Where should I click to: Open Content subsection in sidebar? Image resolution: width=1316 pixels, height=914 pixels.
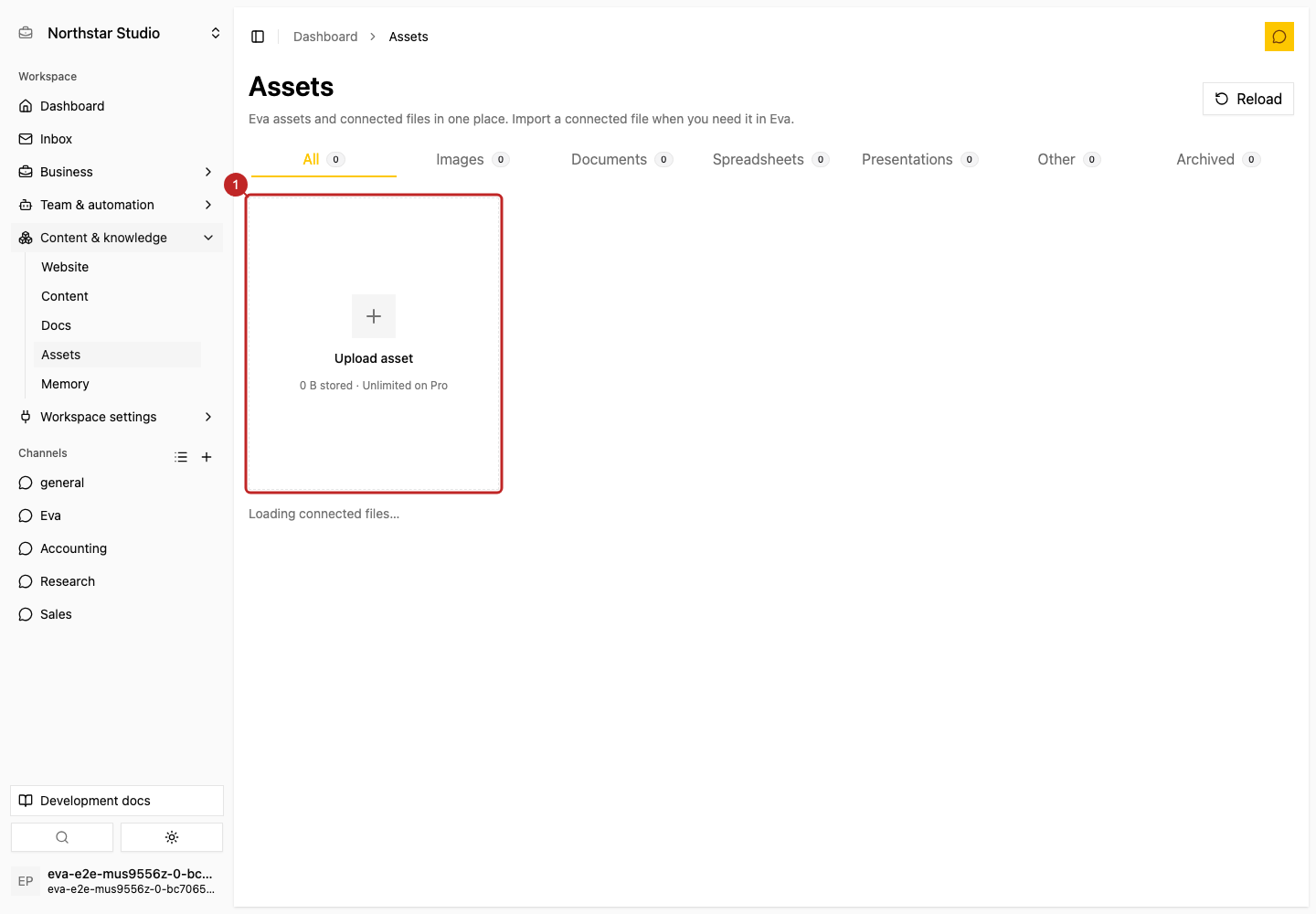point(117,296)
